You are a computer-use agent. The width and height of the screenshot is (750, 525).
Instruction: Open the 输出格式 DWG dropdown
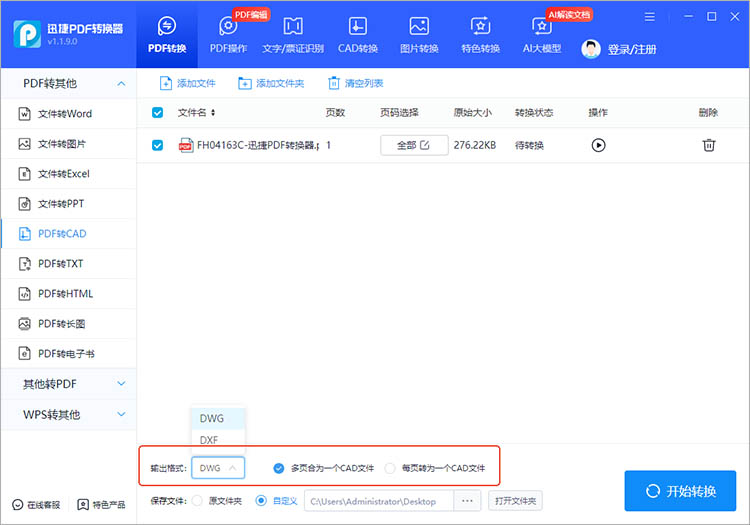[218, 468]
